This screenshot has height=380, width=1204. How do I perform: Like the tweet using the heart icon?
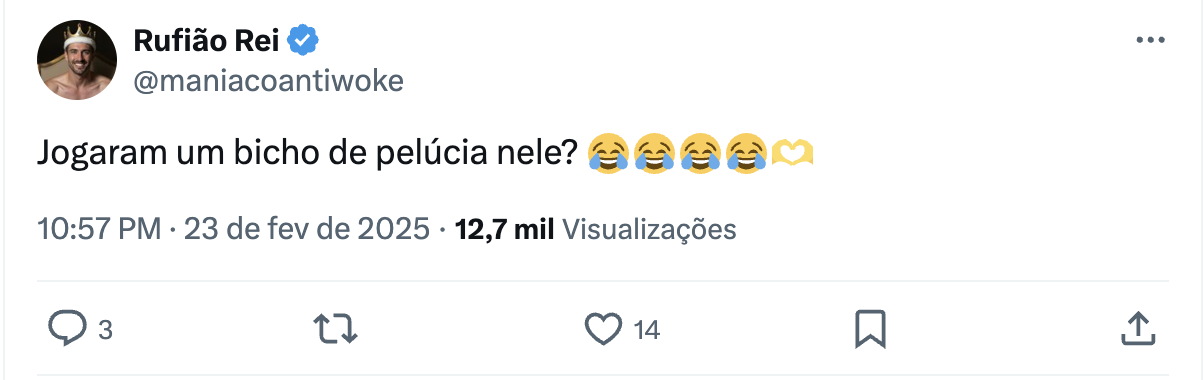603,328
